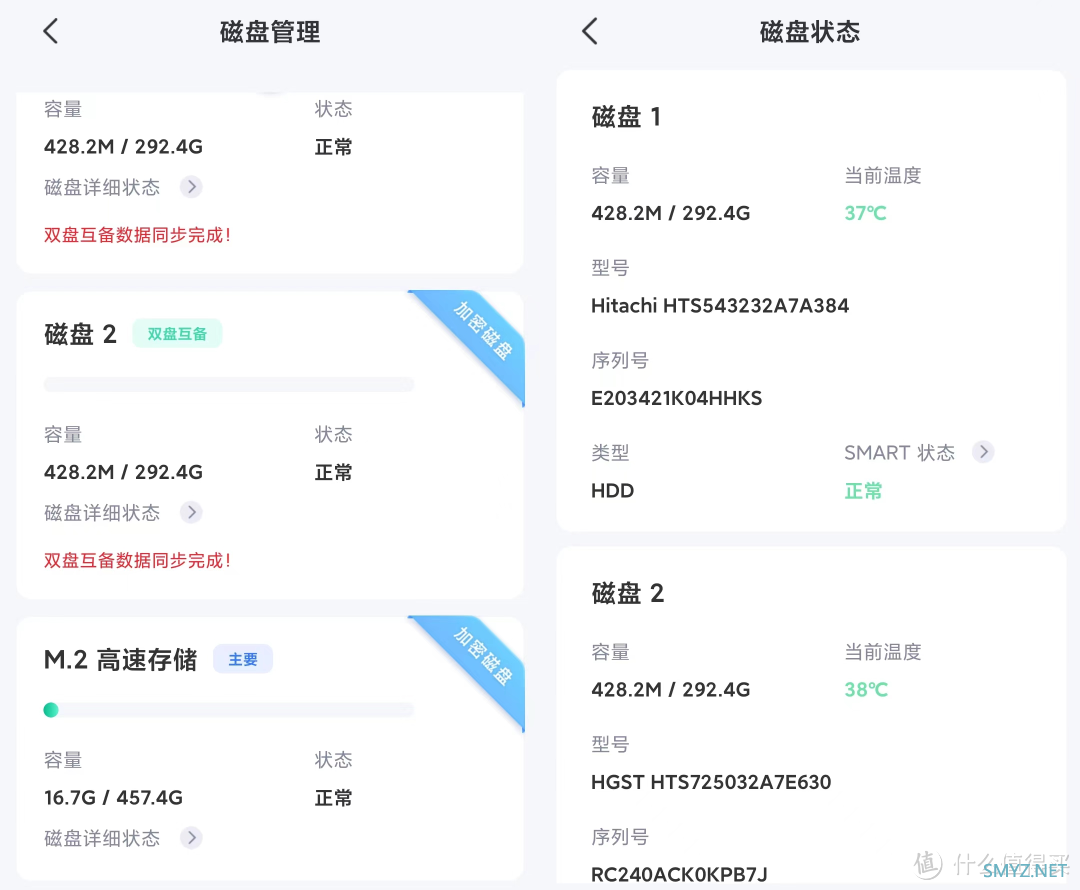Tap 磁盘详细状态 link in the top disk card
Screen dimensions: 1080x890
coord(102,187)
